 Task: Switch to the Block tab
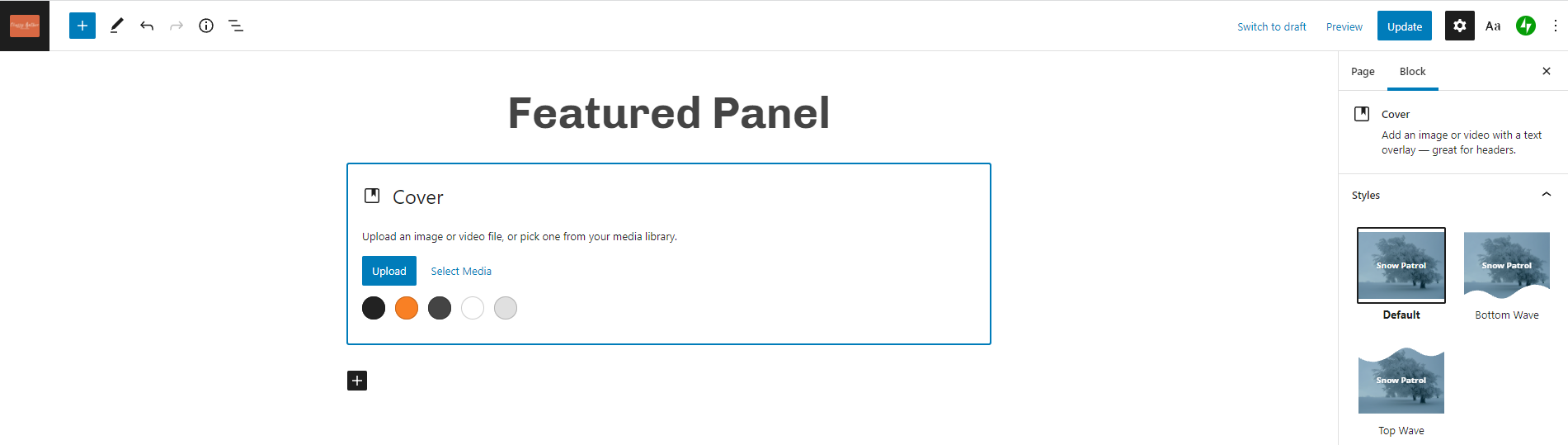point(1413,72)
